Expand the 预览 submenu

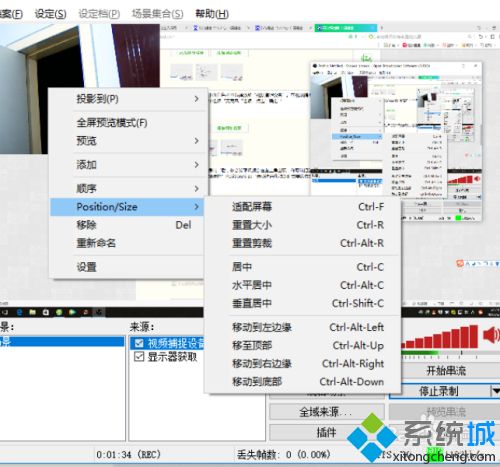(127, 141)
